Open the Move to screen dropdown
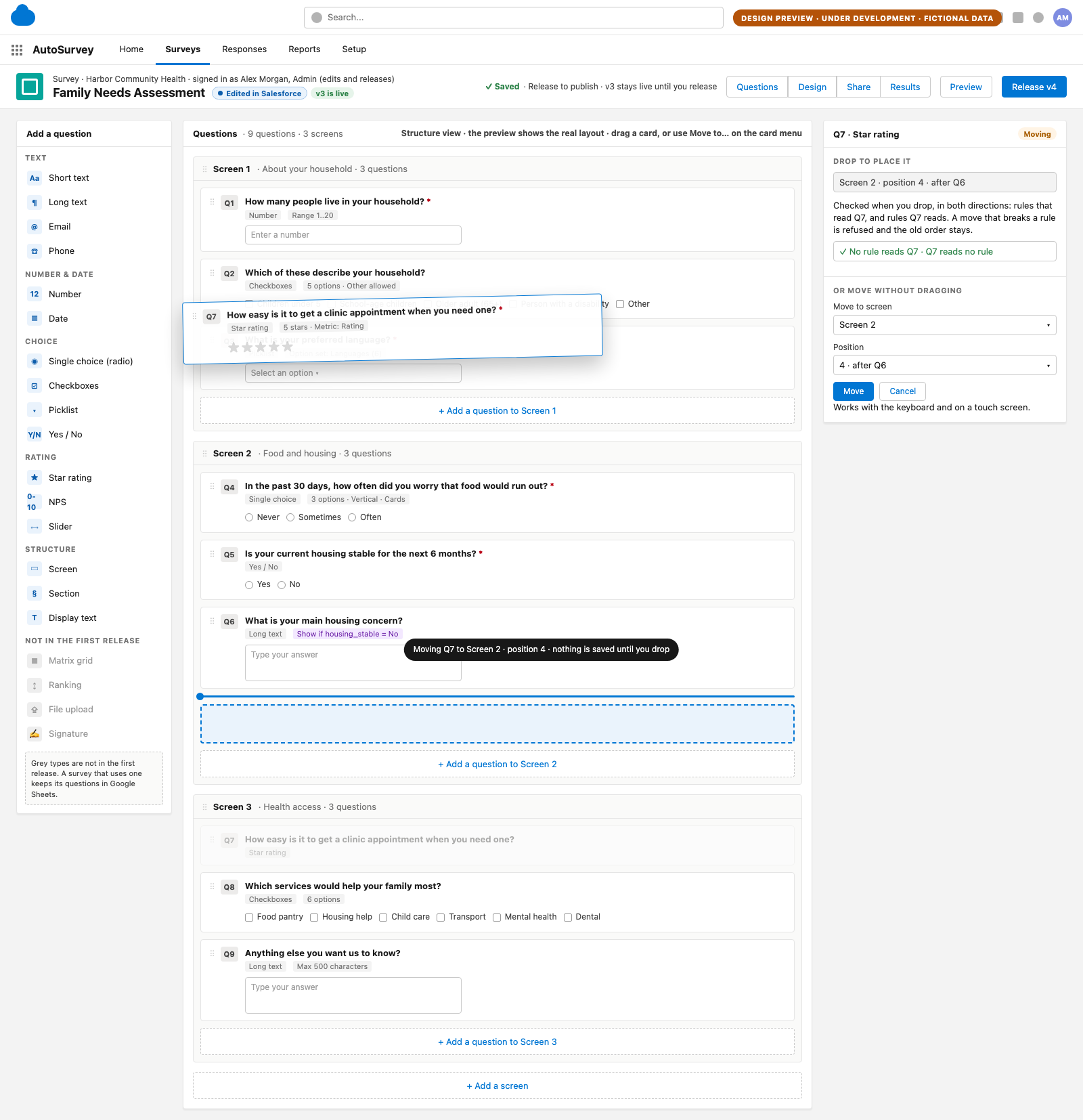This screenshot has width=1083, height=1120. (945, 325)
